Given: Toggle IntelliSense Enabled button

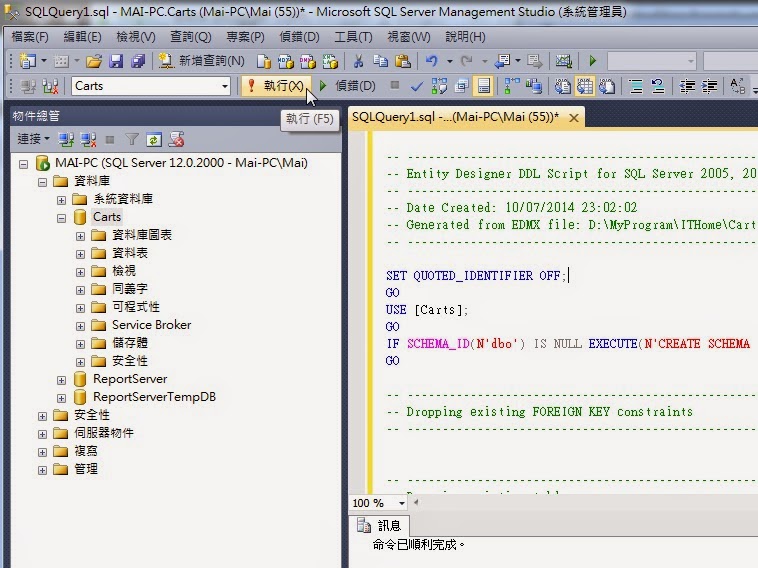Looking at the screenshot, I should pos(484,87).
